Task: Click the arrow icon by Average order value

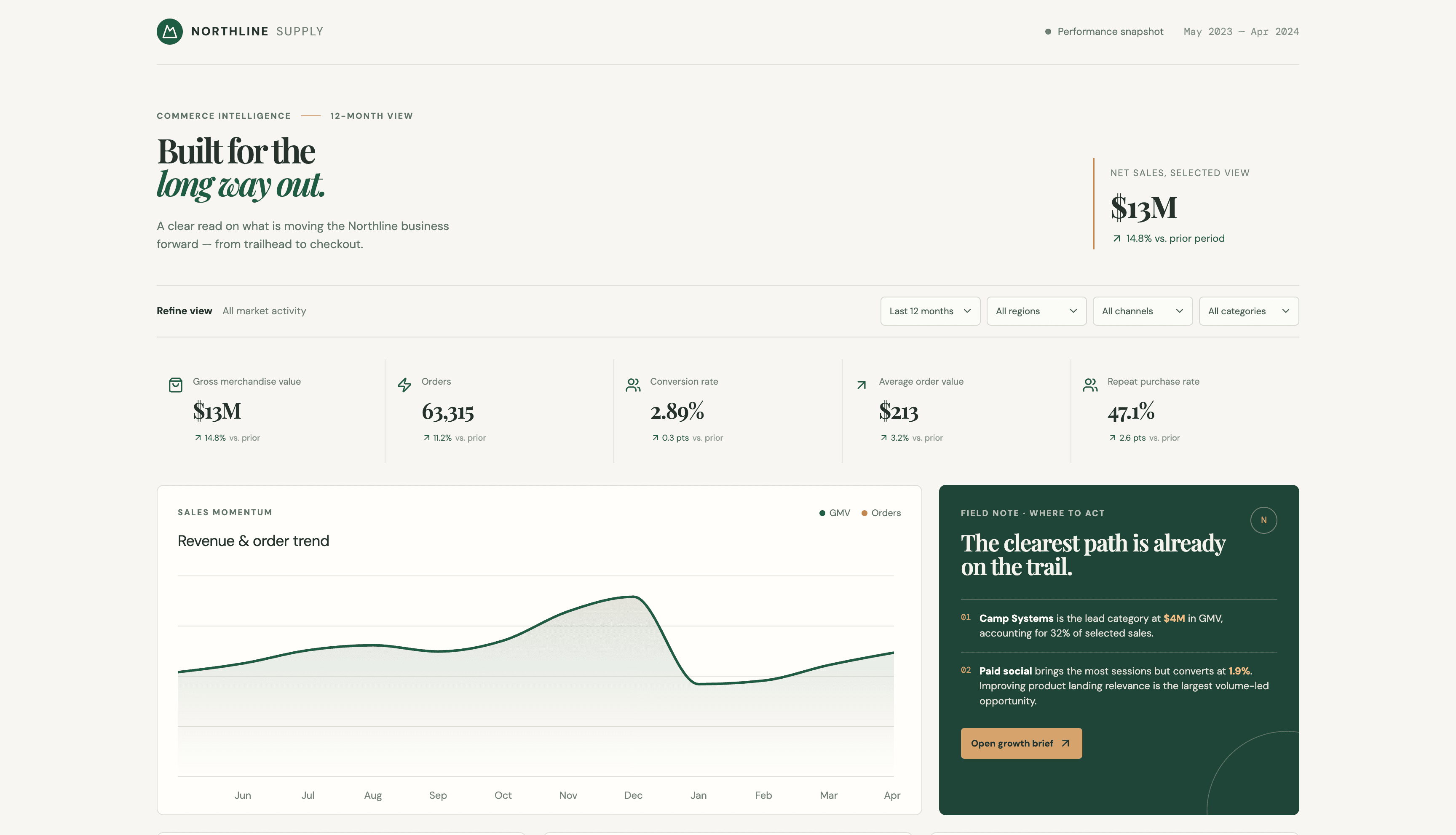Action: pyautogui.click(x=861, y=385)
